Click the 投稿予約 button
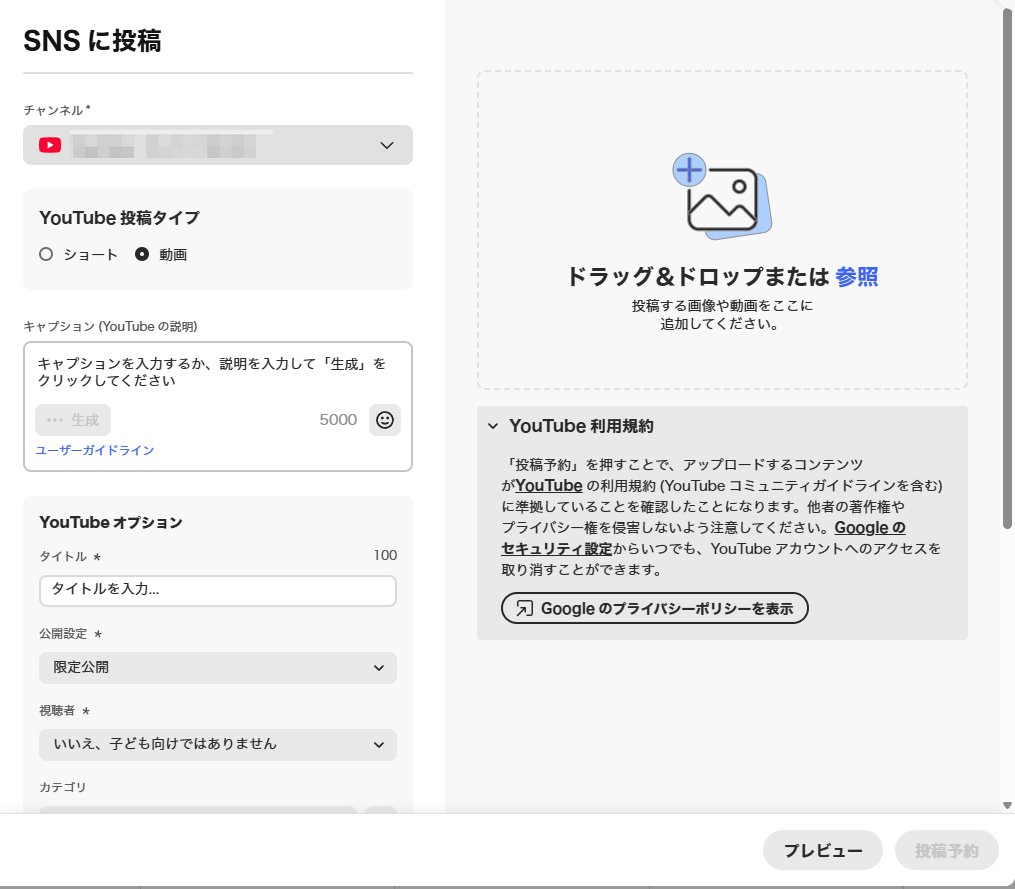 tap(946, 850)
